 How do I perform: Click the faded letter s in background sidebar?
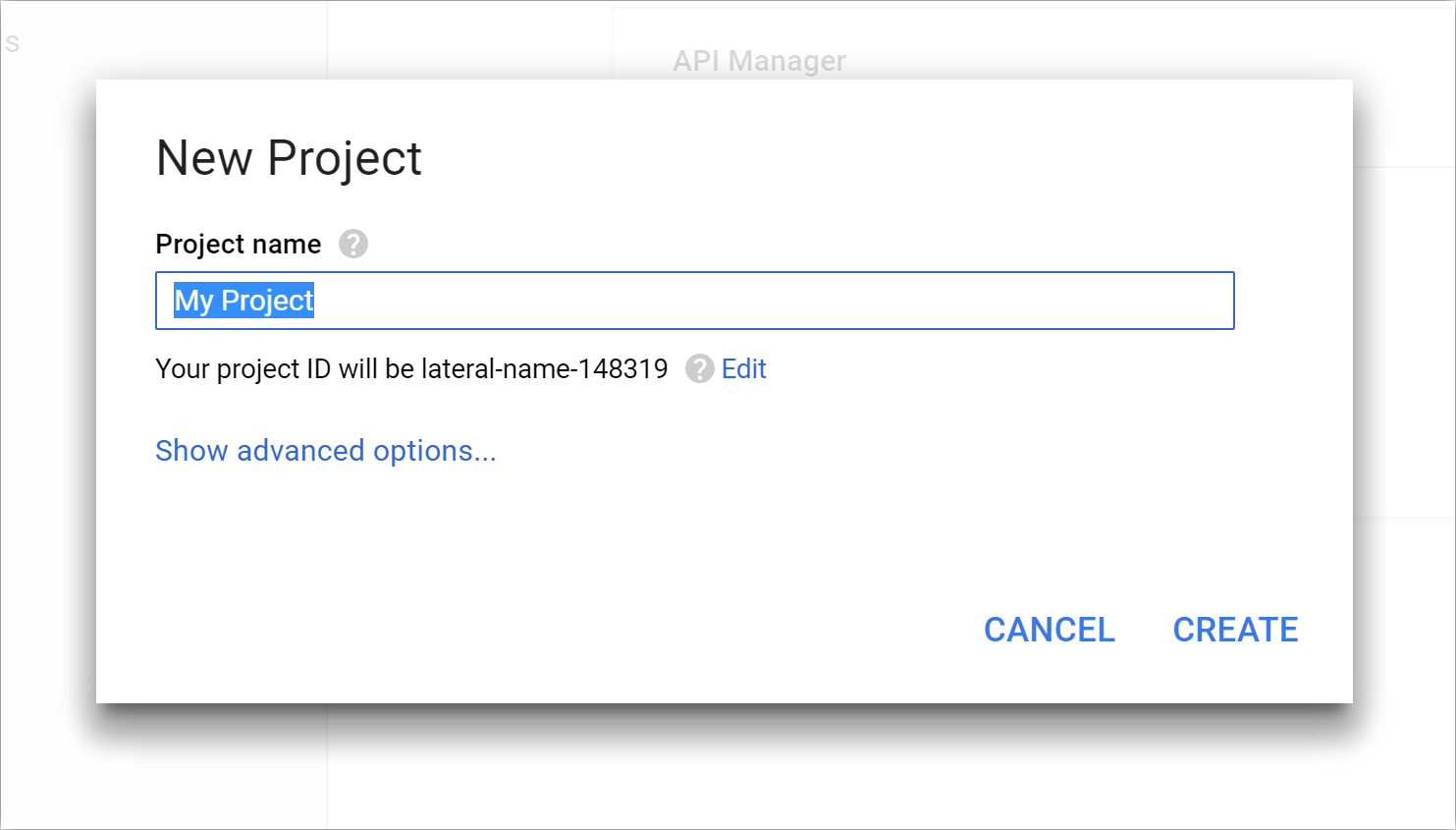click(12, 43)
